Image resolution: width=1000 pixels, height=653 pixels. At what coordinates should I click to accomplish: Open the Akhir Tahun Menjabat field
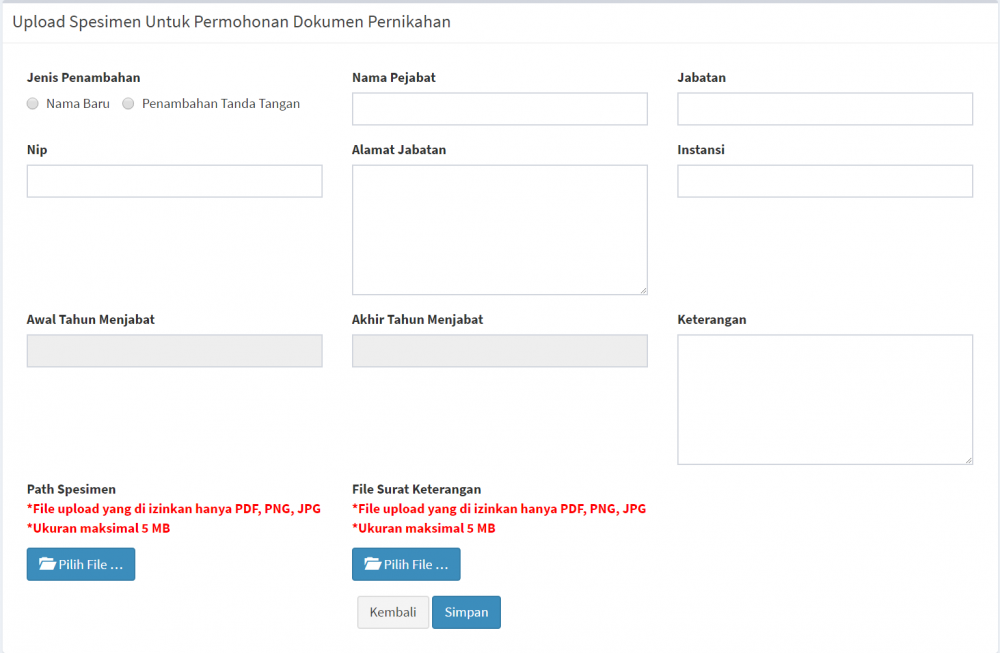(x=499, y=351)
